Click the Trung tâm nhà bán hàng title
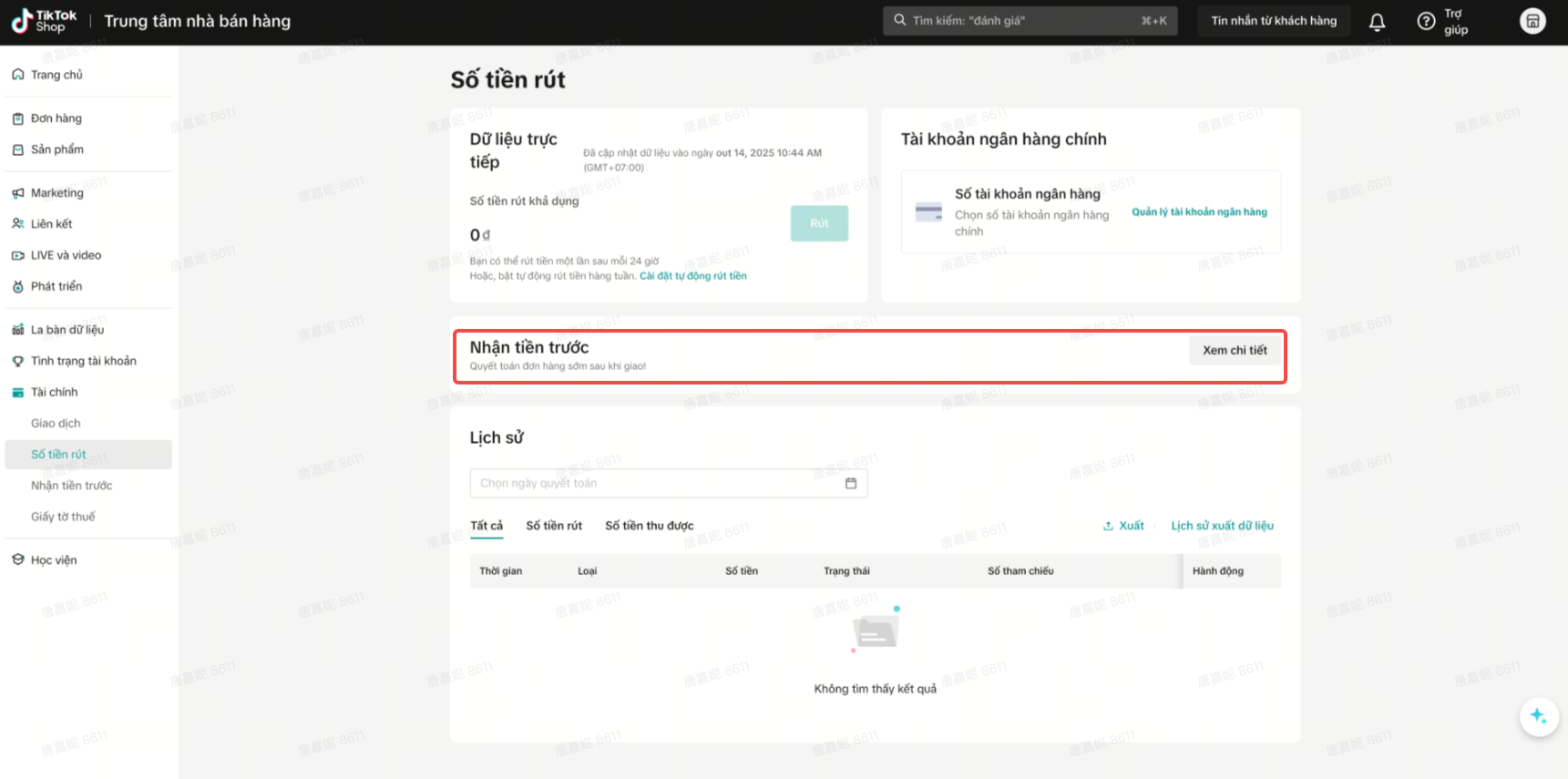This screenshot has width=1568, height=779. point(198,21)
